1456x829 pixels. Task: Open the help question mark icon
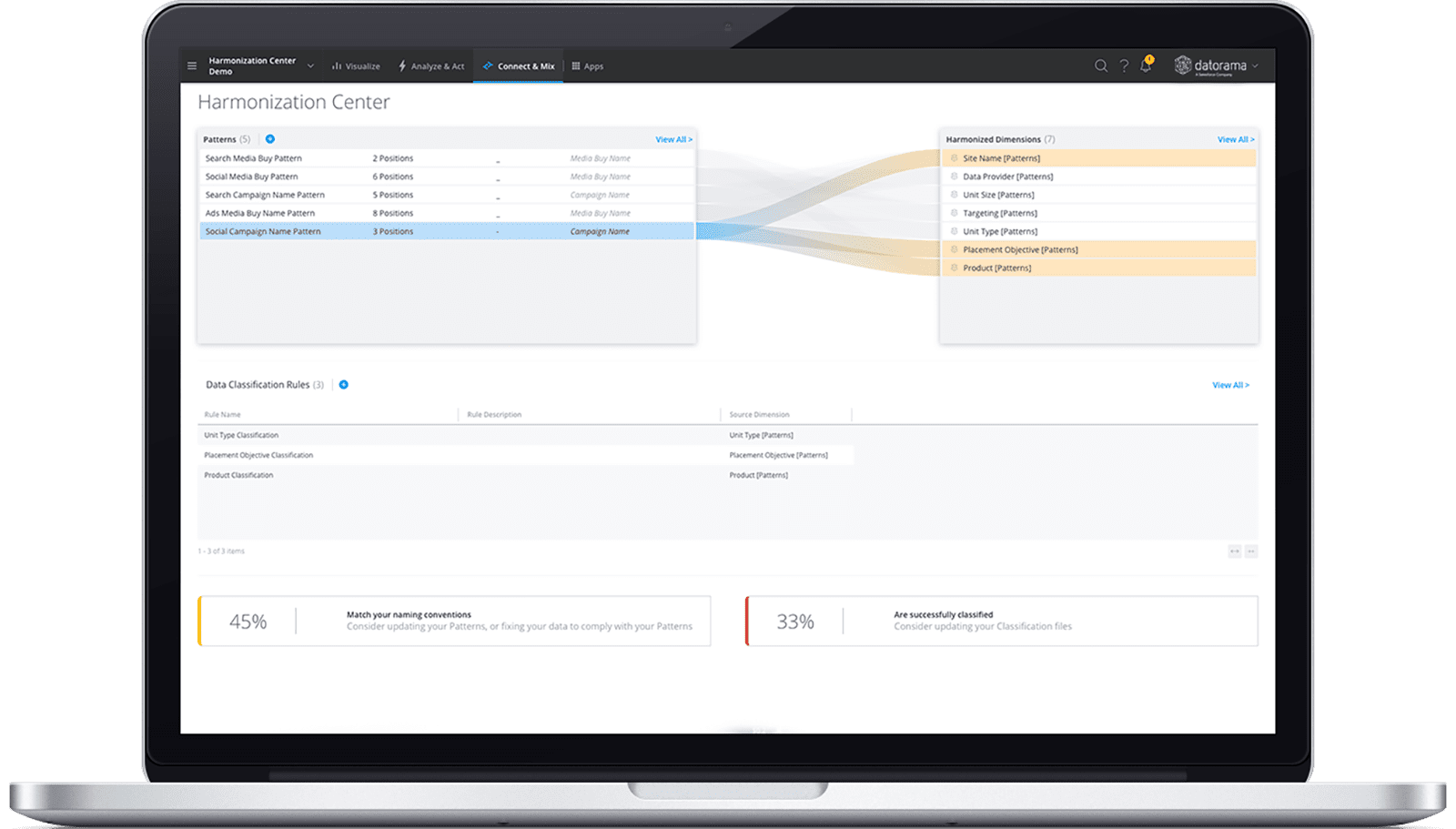(1124, 66)
